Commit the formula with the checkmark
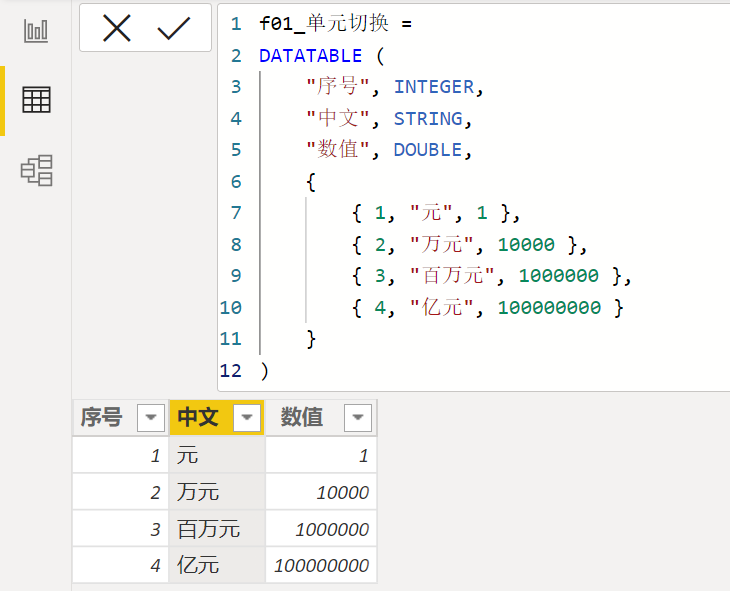 174,28
